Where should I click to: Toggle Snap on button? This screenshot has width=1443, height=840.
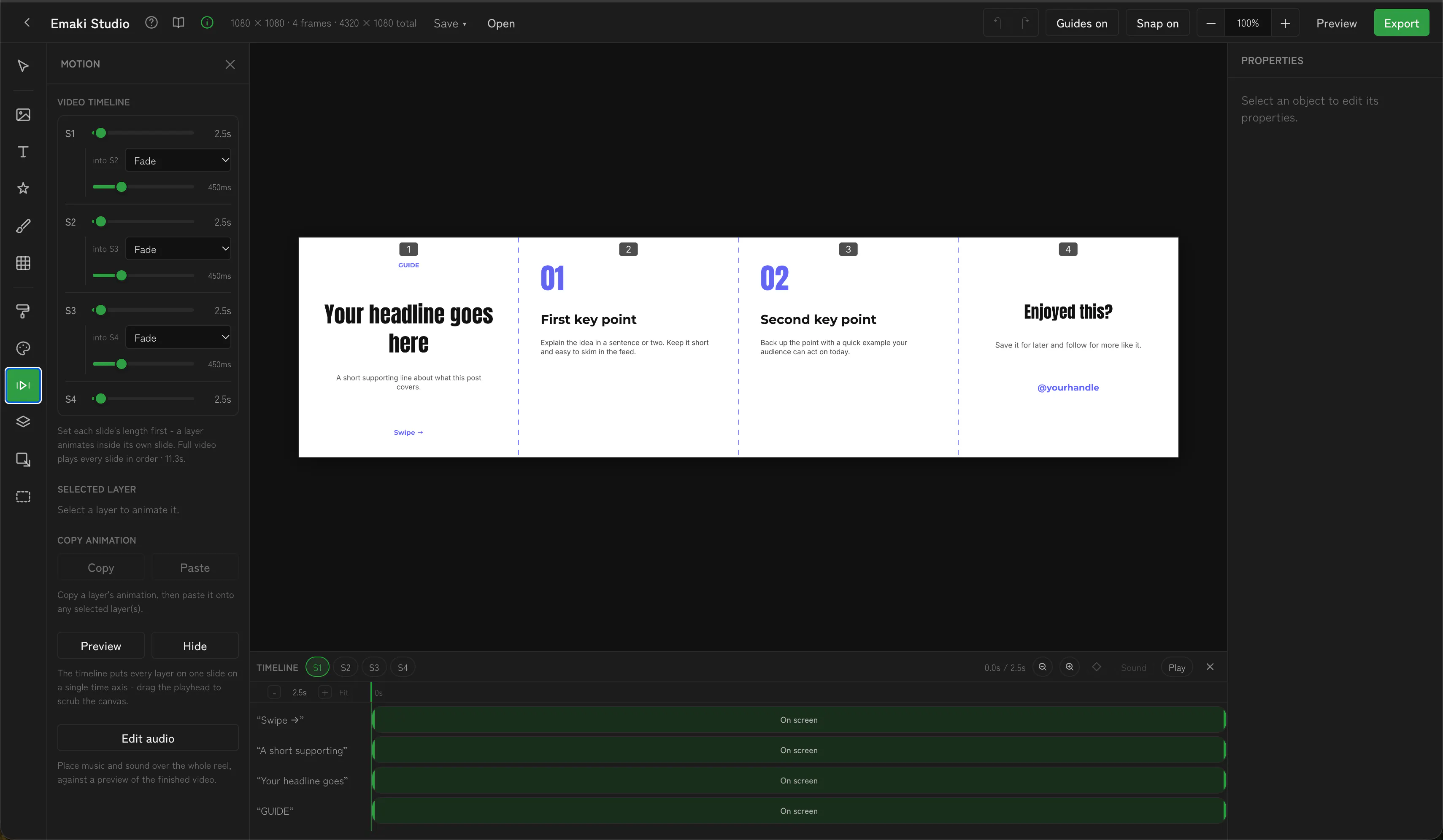(1157, 23)
